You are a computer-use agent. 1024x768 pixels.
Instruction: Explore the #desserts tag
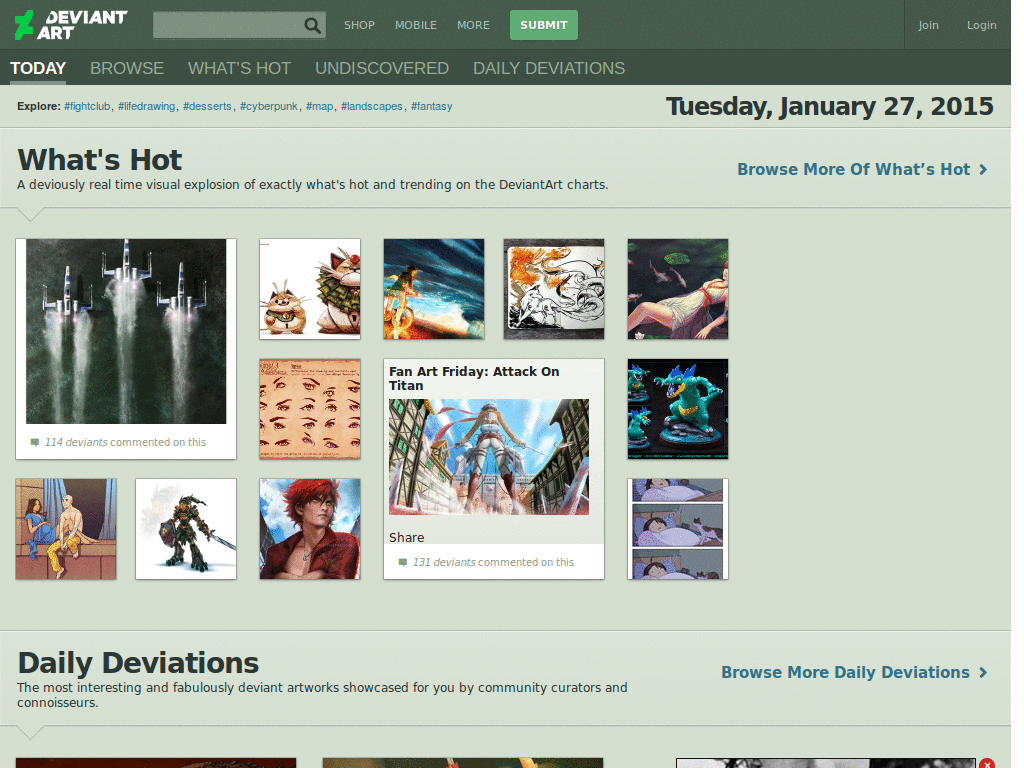207,106
